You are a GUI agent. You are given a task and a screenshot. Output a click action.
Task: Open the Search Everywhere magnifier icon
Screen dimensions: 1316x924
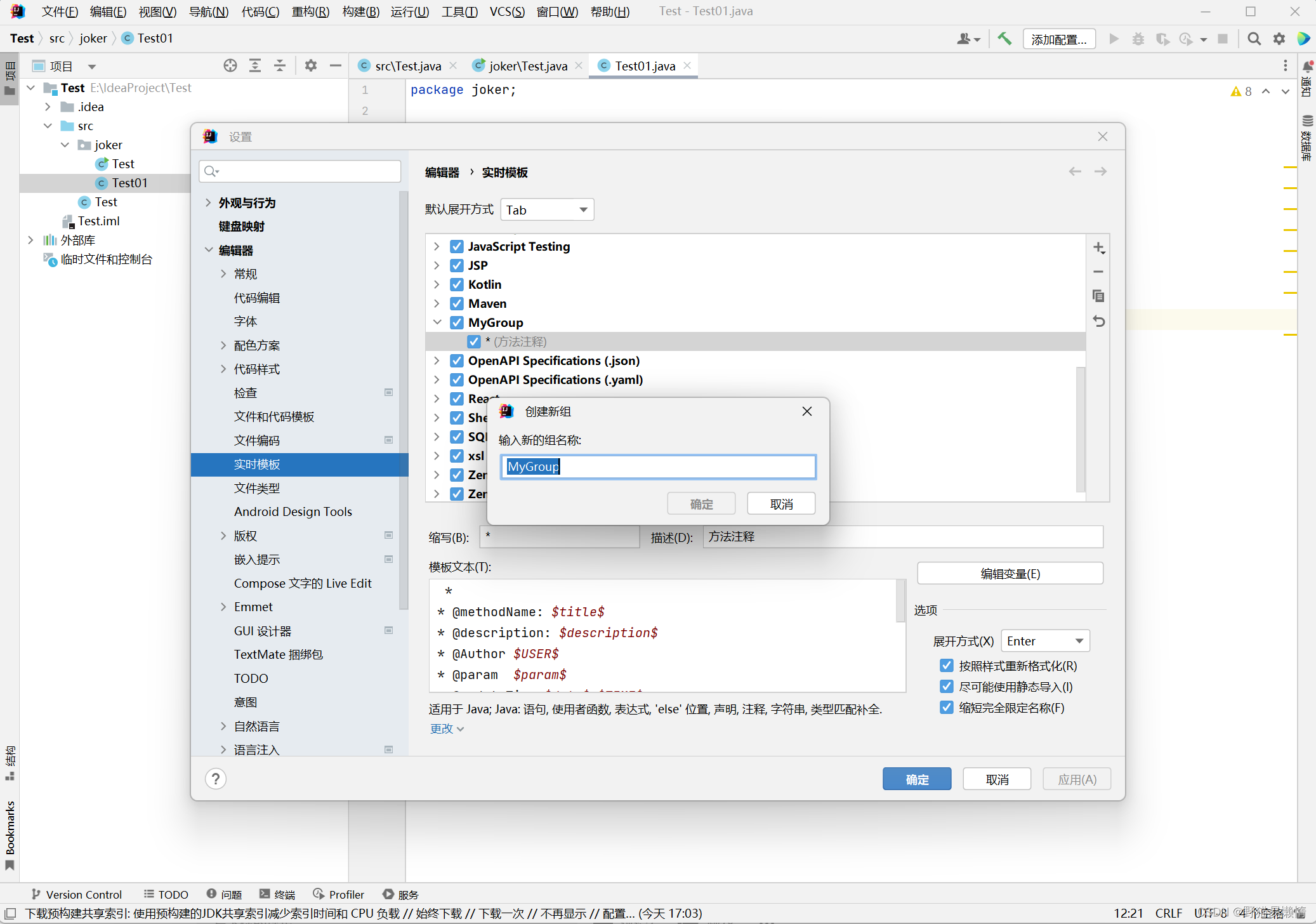pos(1254,39)
